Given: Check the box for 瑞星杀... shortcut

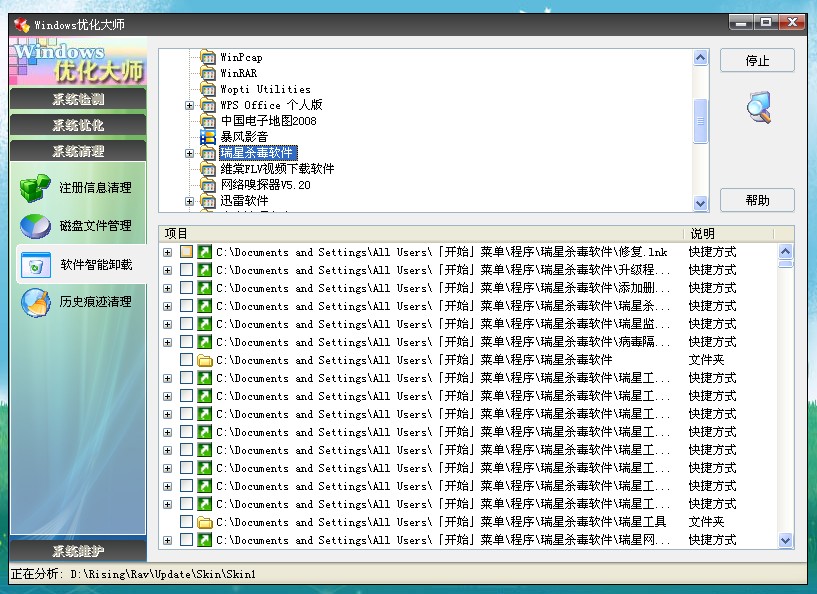Looking at the screenshot, I should [187, 306].
